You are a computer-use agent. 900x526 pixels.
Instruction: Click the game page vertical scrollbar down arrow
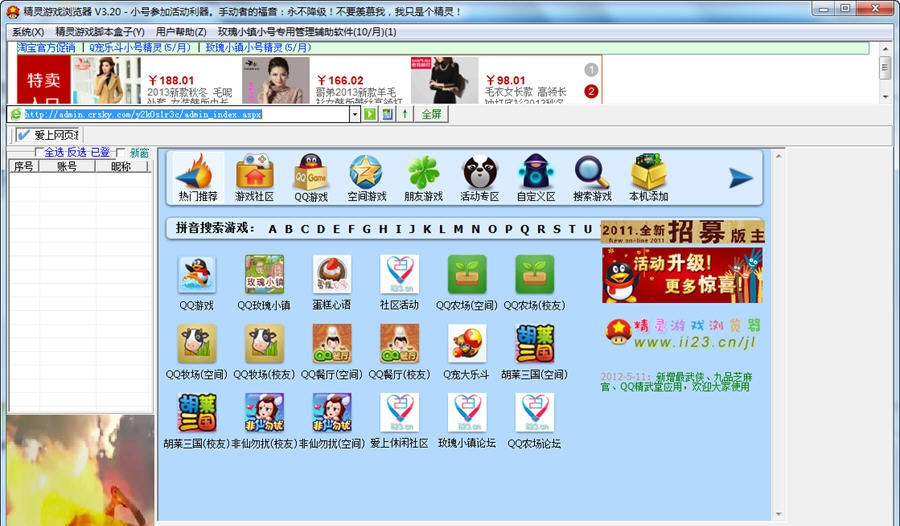(778, 515)
